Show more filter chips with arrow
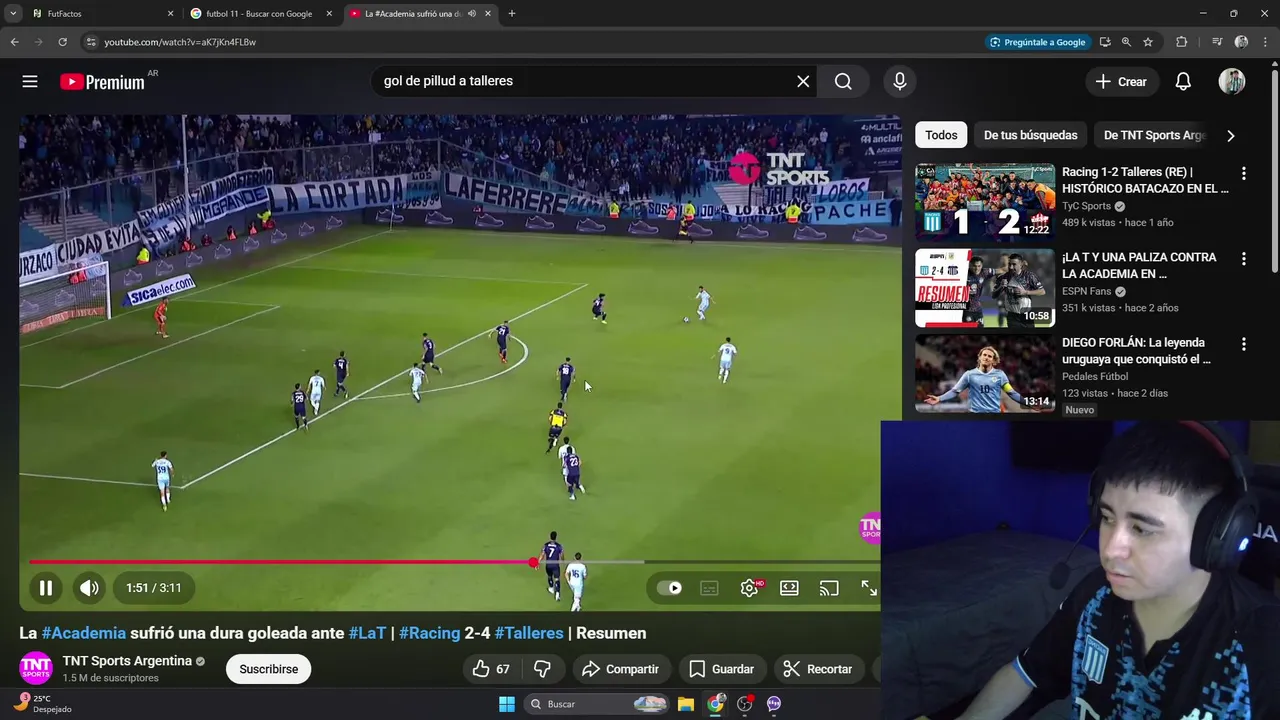1280x720 pixels. coord(1231,135)
